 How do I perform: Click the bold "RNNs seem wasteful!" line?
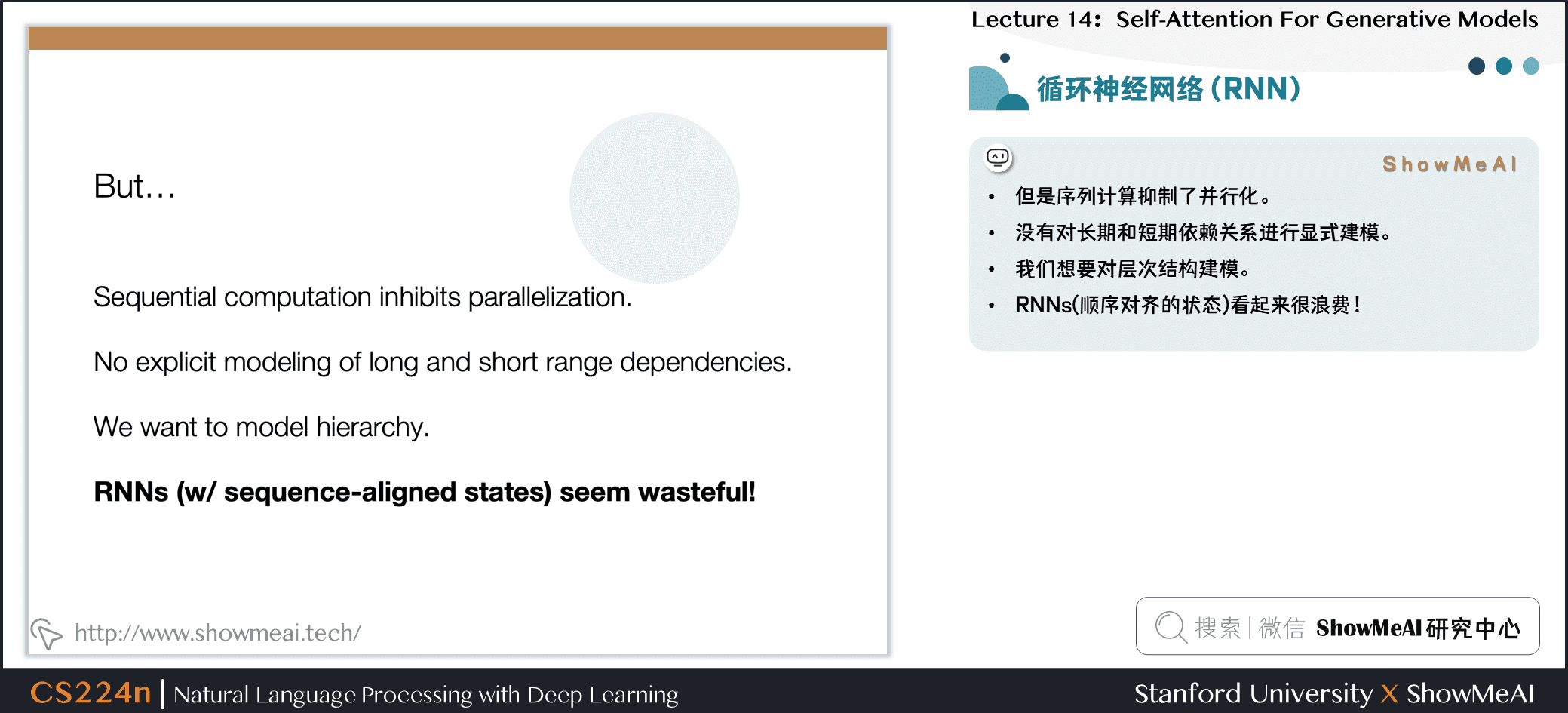click(425, 492)
